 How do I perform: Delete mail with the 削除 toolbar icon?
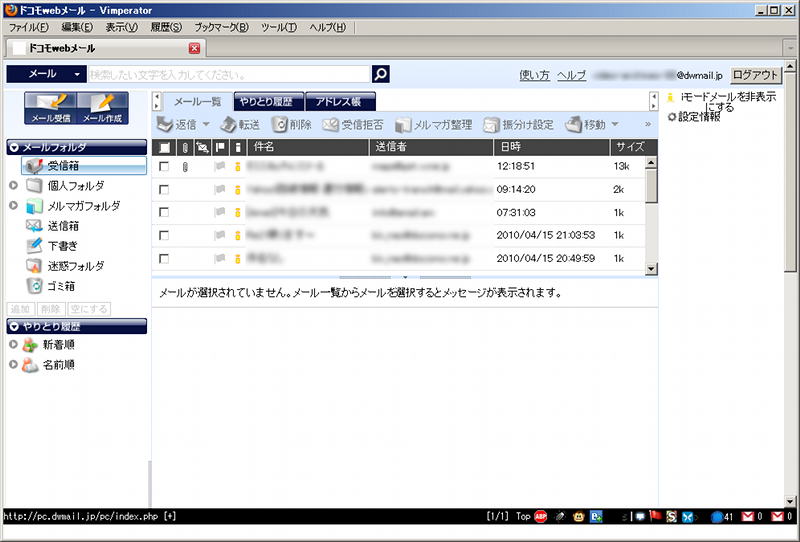[279, 125]
